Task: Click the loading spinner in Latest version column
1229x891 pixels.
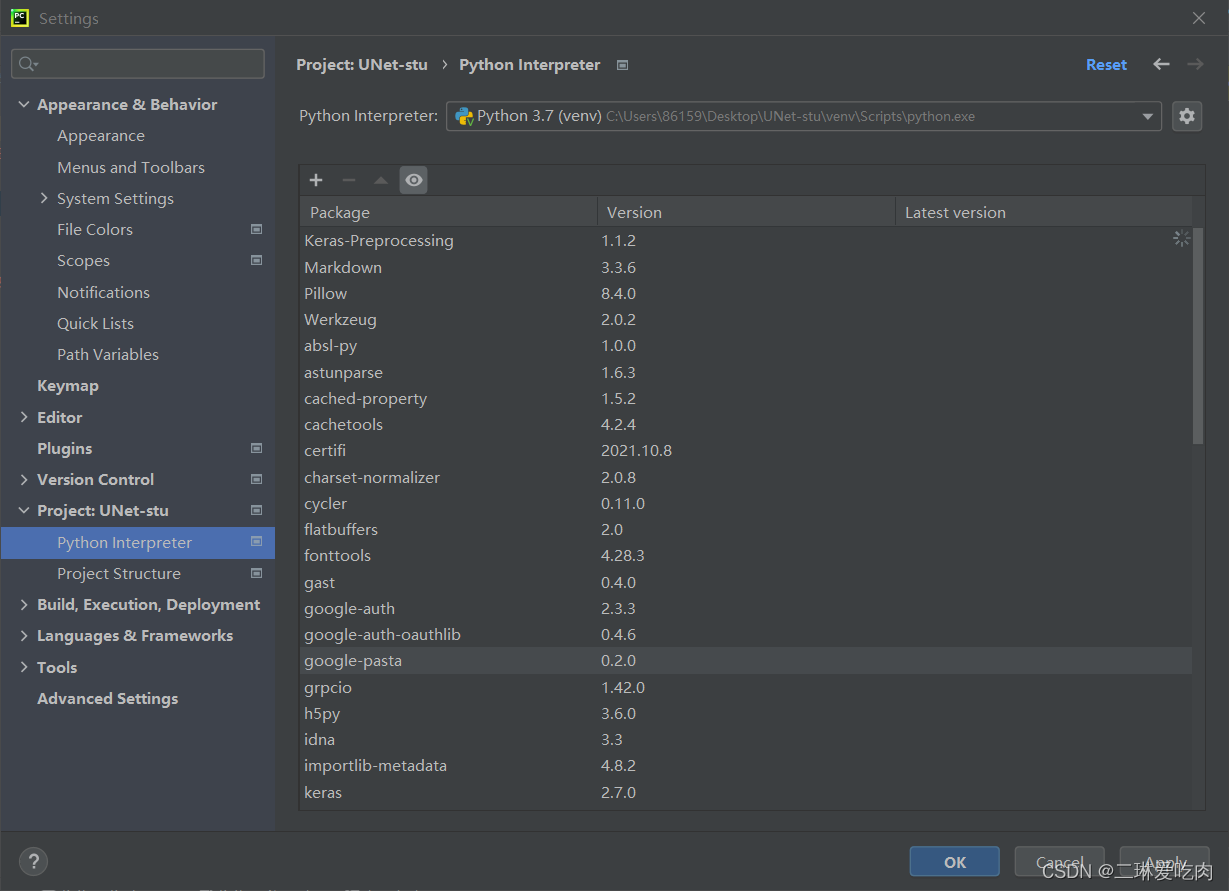Action: pyautogui.click(x=1181, y=239)
